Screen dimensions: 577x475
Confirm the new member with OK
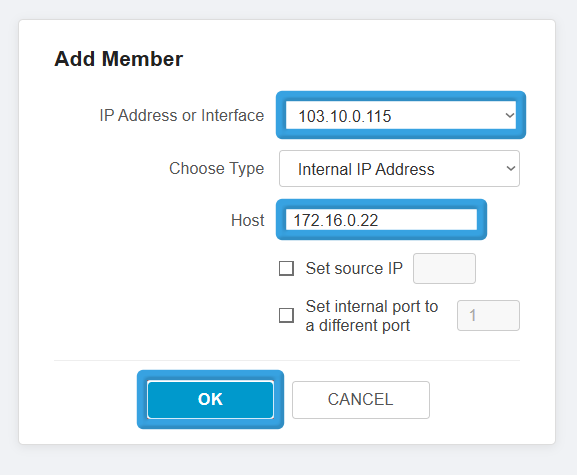point(210,400)
